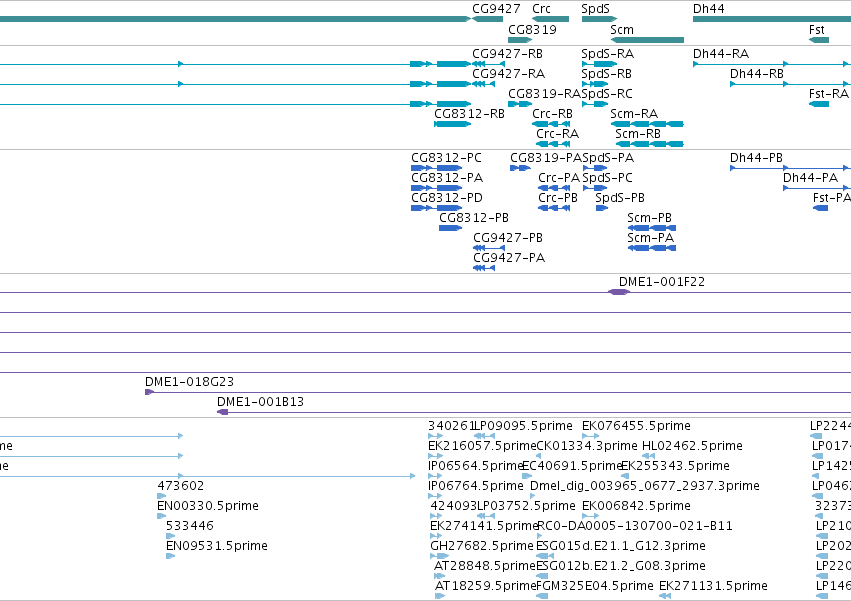Select protein label CG8312-PC
The width and height of the screenshot is (851, 601).
(x=446, y=157)
